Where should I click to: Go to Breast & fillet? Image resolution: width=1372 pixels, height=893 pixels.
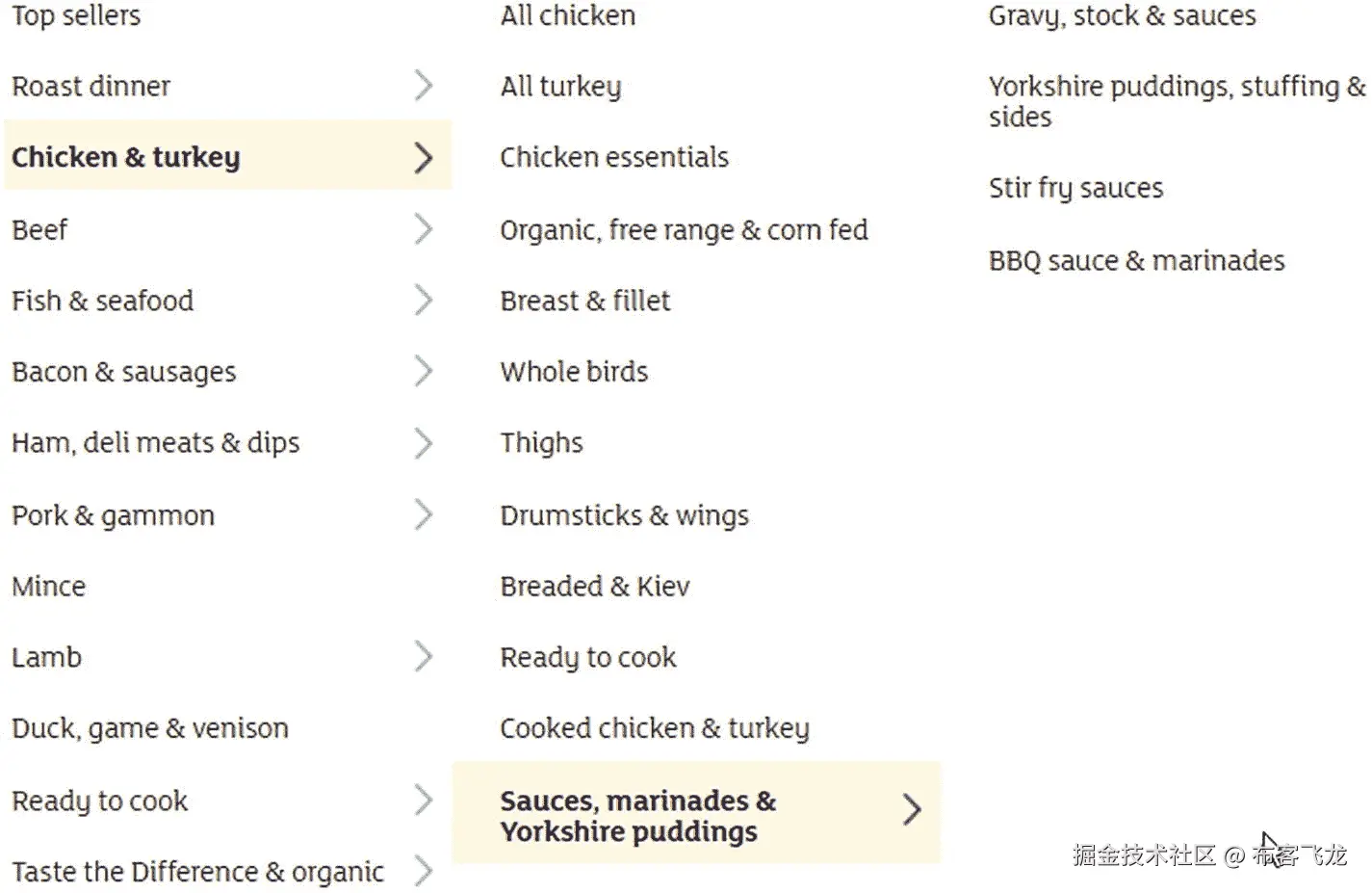click(585, 301)
